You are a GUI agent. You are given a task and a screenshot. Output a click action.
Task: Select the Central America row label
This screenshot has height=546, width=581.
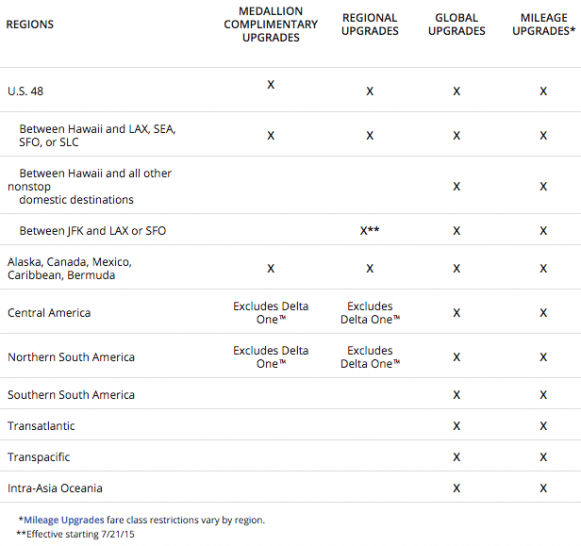click(x=49, y=313)
